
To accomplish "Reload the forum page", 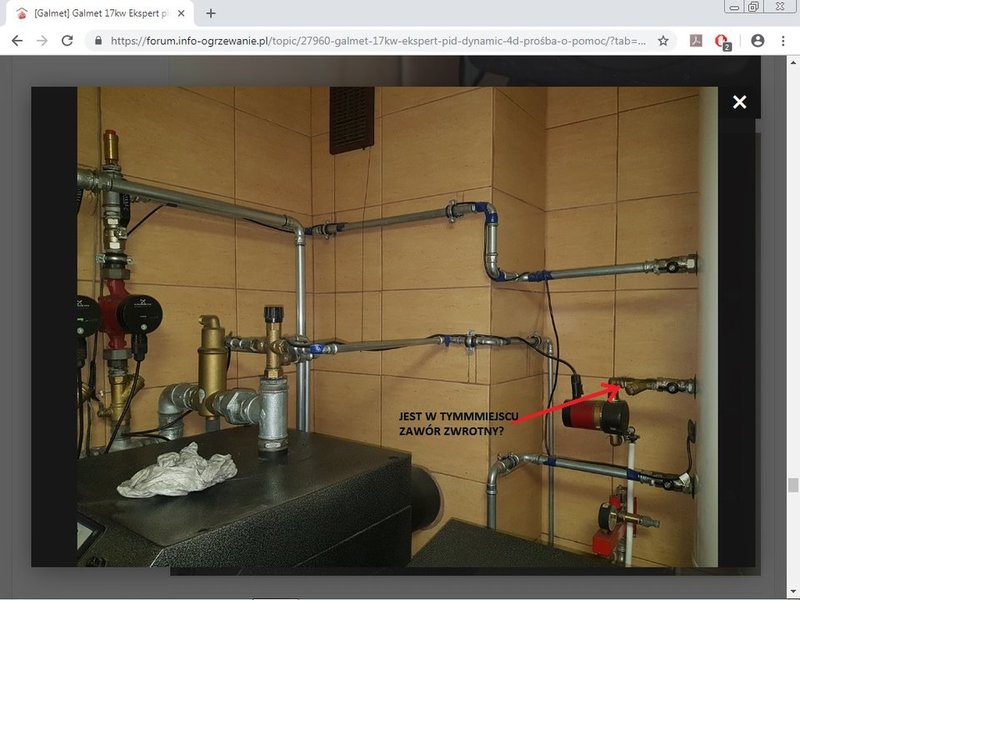I will point(67,41).
